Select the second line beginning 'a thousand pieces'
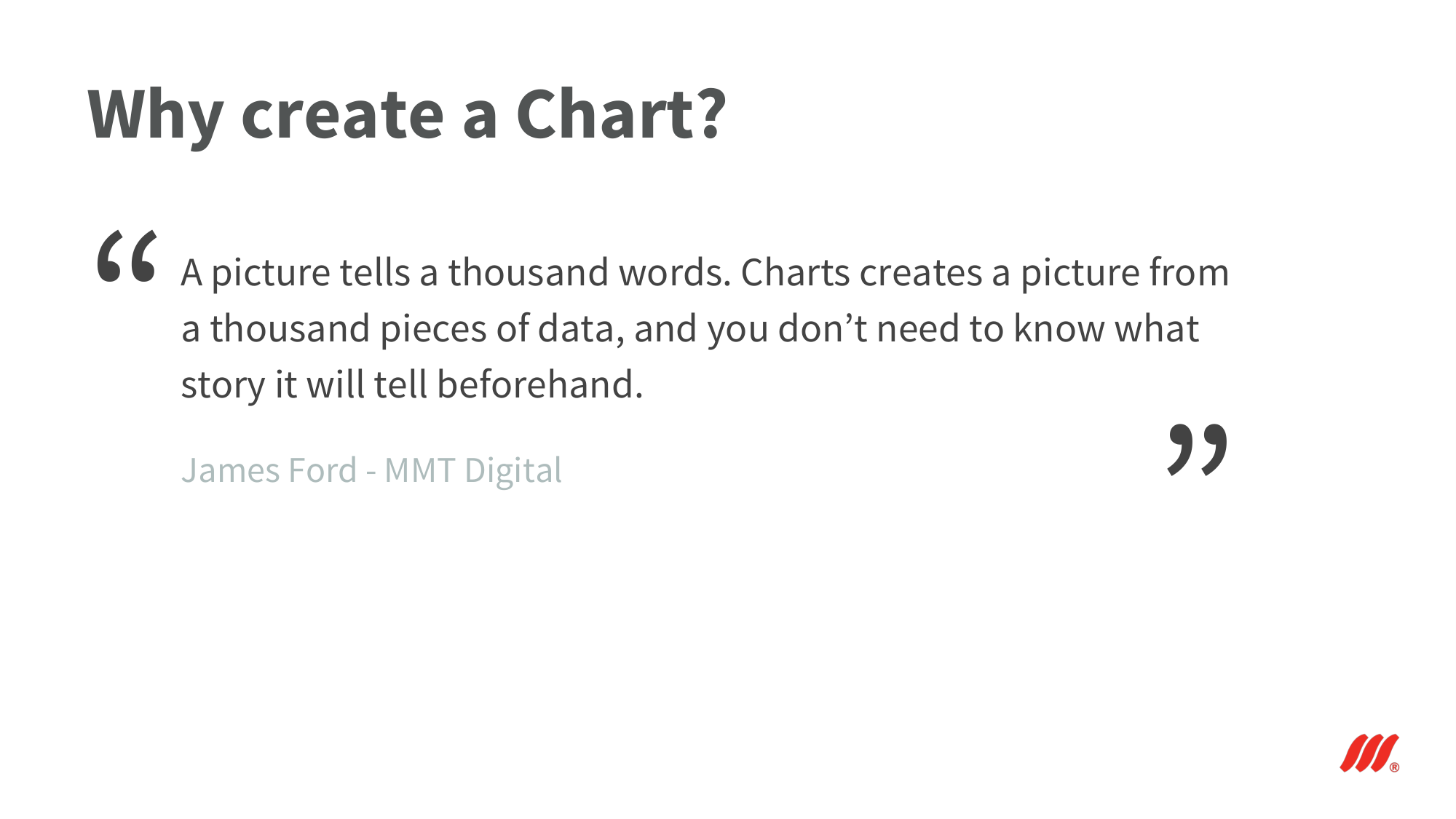The height and width of the screenshot is (819, 1456). click(x=689, y=329)
